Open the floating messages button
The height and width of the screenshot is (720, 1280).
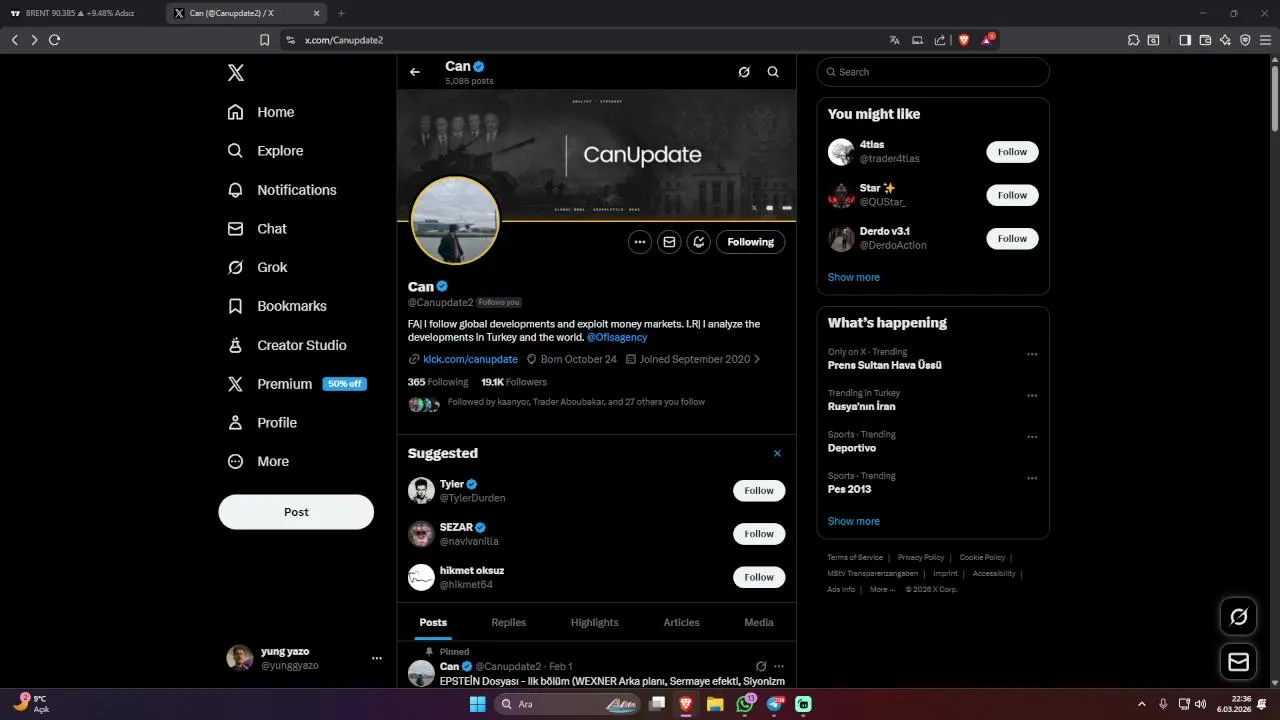click(x=1238, y=662)
